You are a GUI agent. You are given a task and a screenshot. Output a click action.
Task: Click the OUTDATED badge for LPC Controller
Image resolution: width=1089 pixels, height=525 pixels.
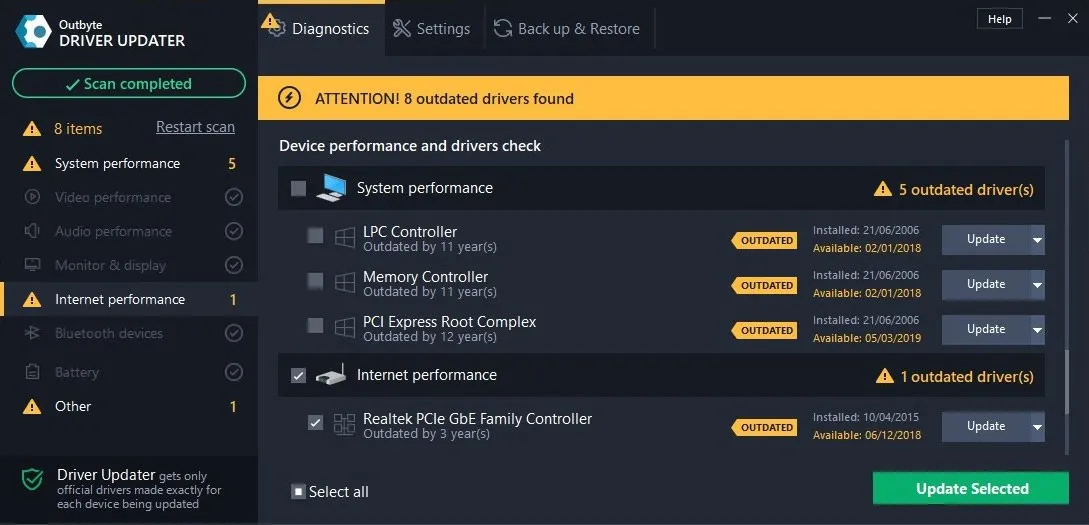(x=765, y=240)
